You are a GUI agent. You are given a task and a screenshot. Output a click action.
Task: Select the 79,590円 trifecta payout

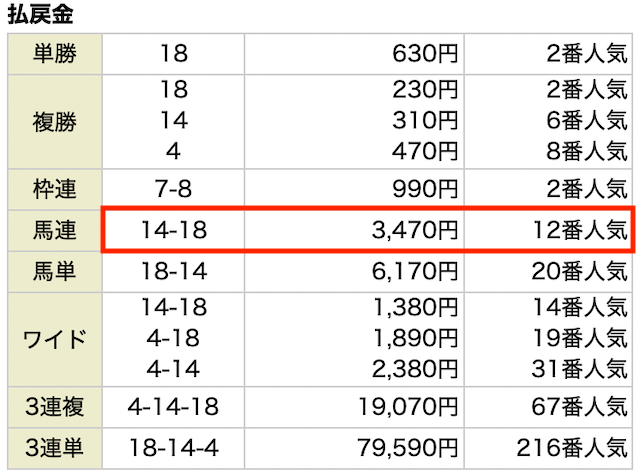408,448
